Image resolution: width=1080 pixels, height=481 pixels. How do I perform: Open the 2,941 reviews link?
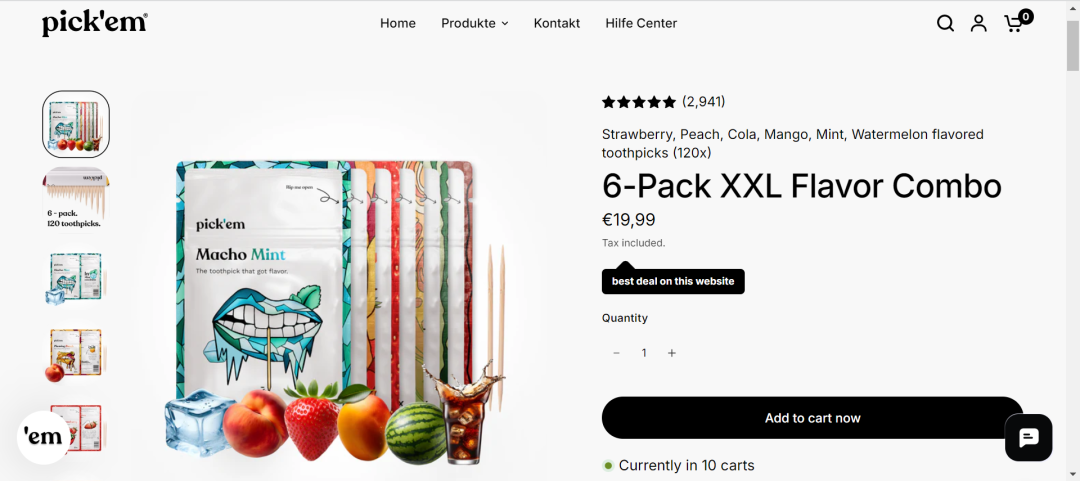(704, 102)
